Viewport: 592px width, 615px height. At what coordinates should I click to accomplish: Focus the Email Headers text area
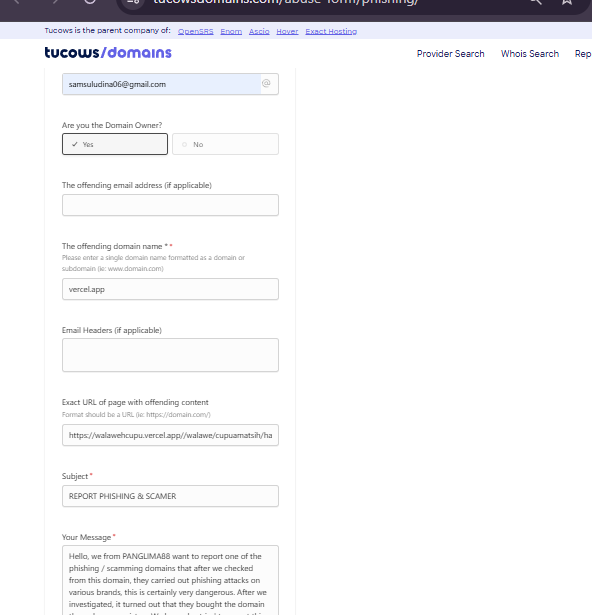pos(170,355)
